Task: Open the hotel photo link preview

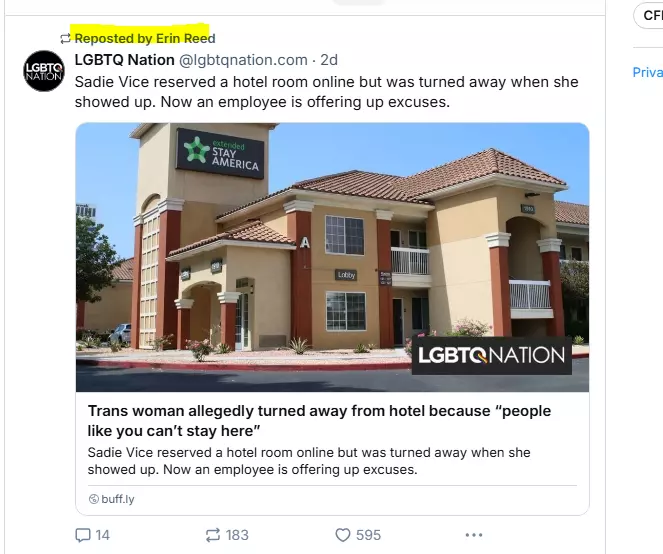Action: tap(332, 257)
